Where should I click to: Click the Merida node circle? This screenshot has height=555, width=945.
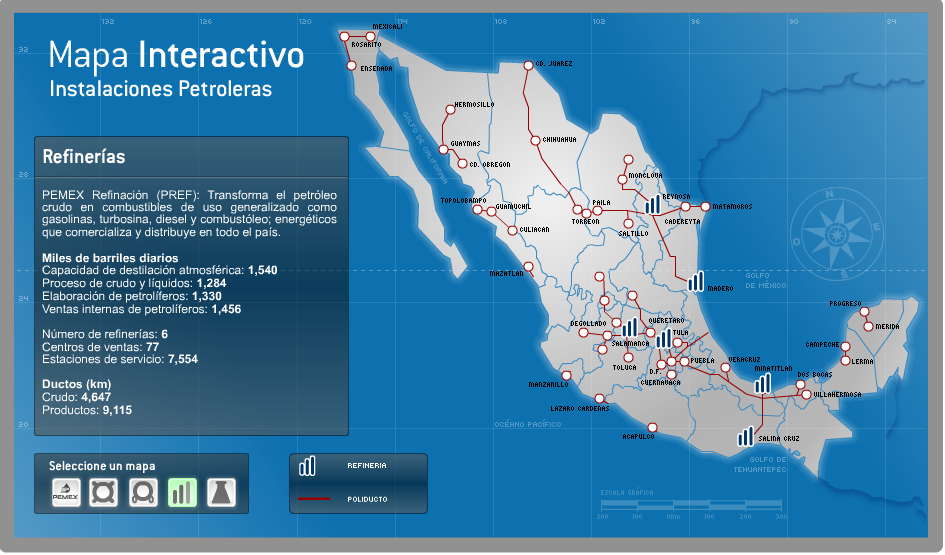[868, 327]
